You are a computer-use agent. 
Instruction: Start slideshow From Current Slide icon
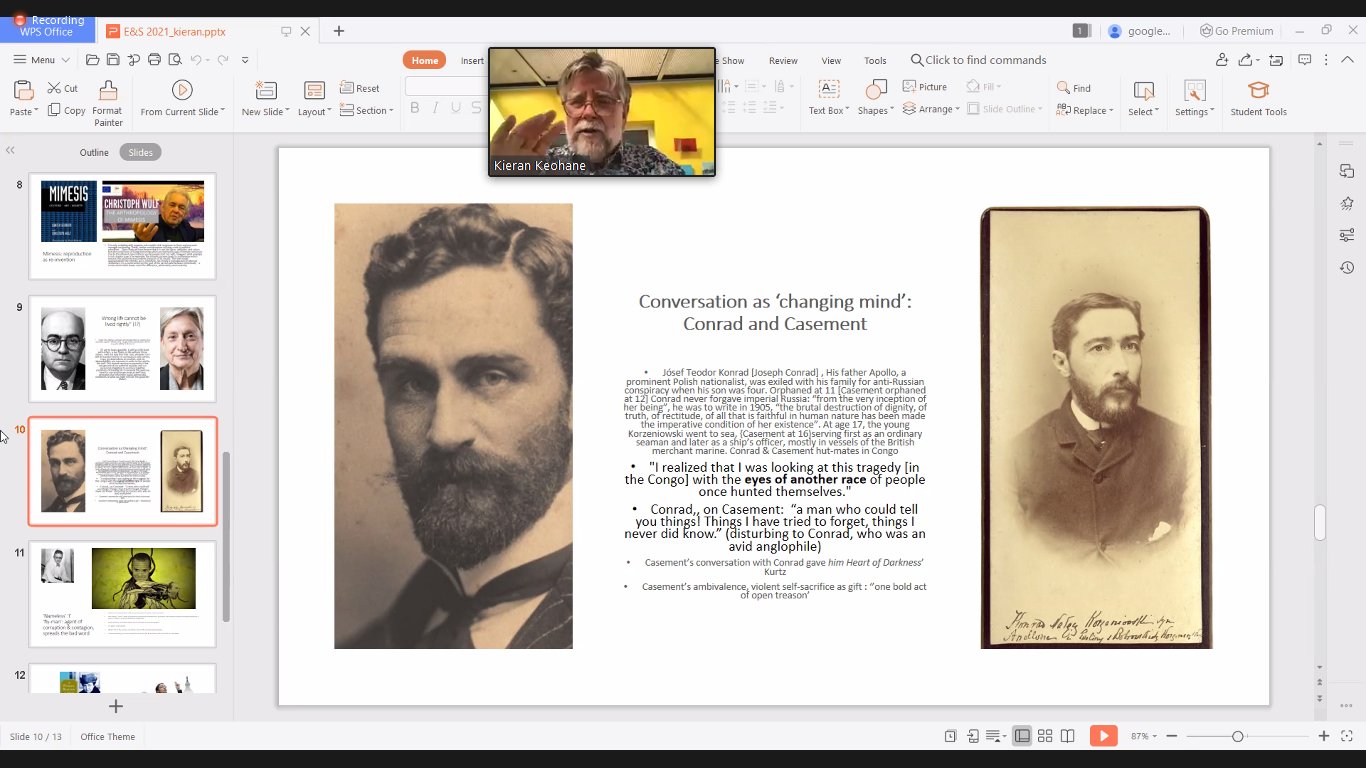(182, 90)
